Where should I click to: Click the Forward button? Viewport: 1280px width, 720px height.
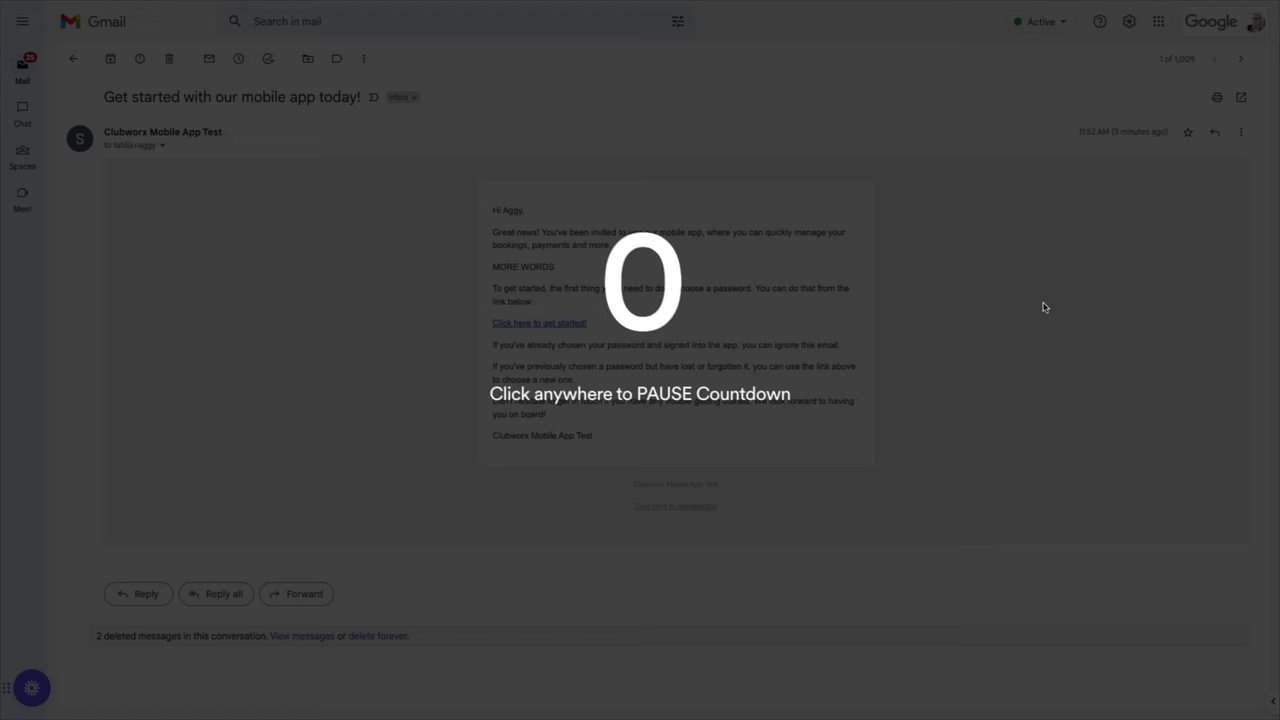tap(296, 594)
